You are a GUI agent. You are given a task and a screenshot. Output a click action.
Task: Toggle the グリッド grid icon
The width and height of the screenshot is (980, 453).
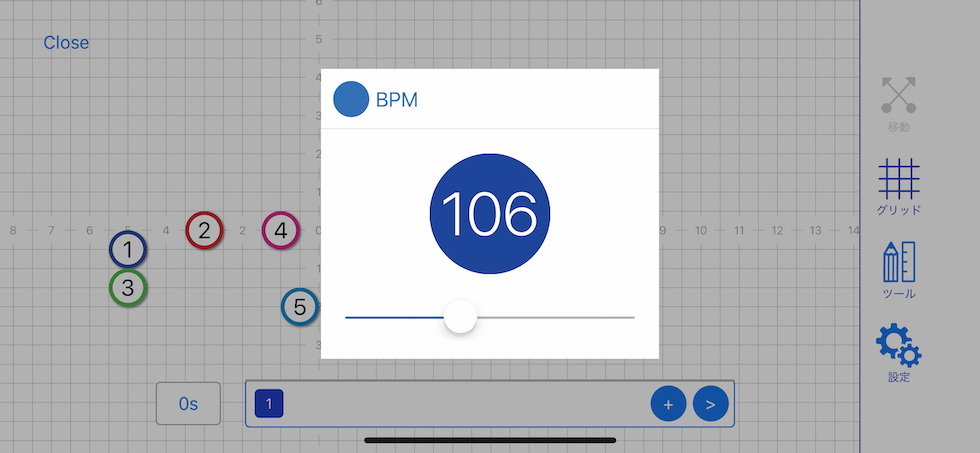(x=899, y=181)
